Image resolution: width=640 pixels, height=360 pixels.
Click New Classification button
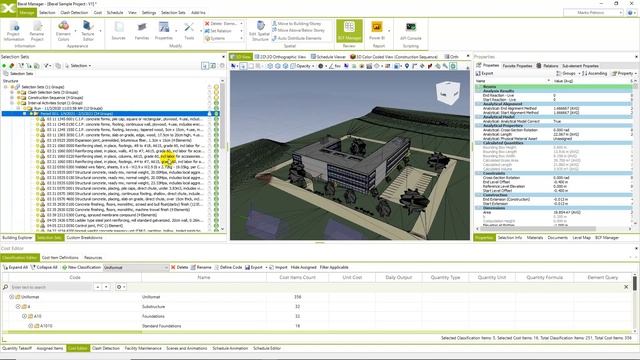click(82, 267)
